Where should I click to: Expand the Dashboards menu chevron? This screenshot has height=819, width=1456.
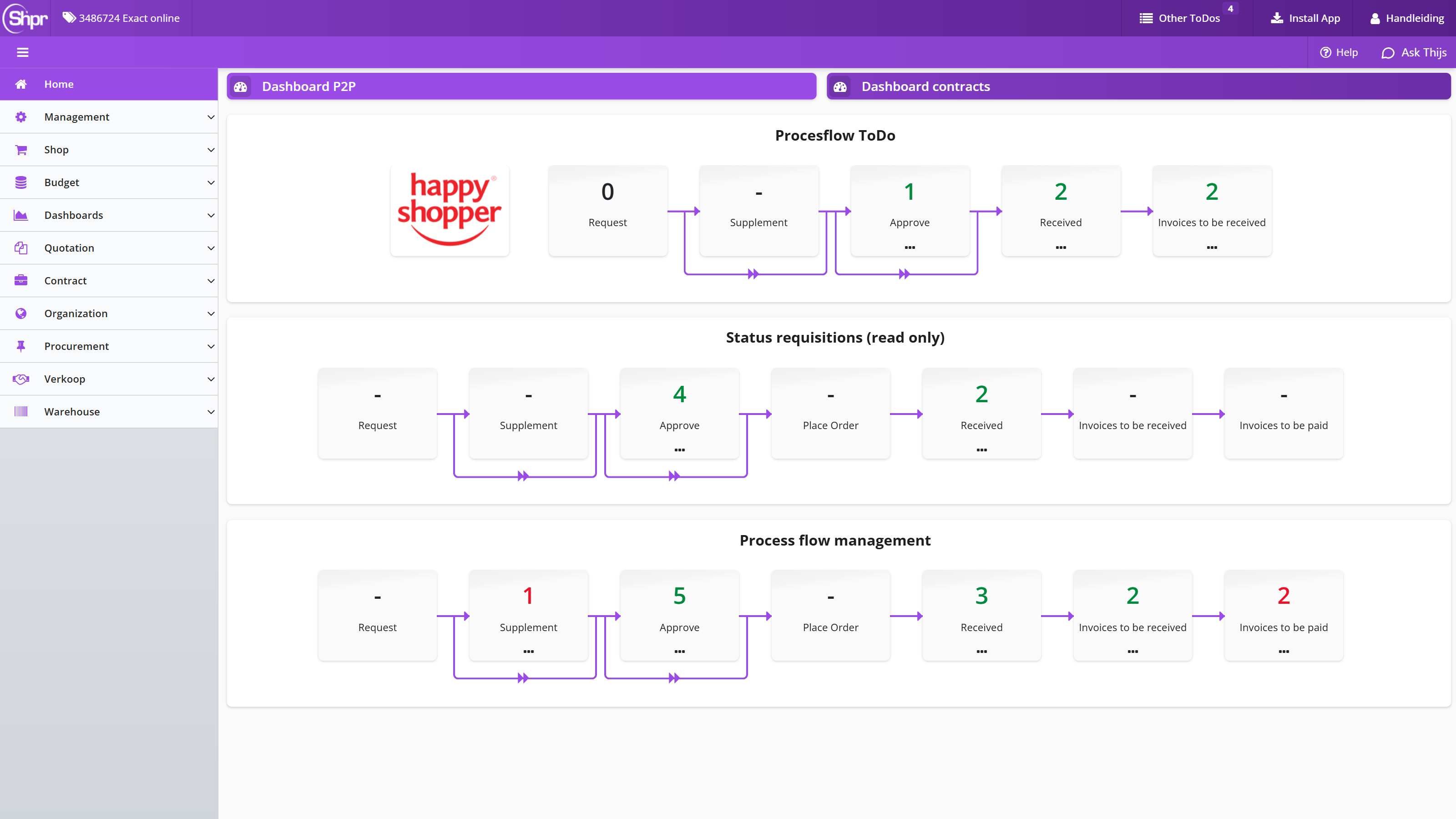pyautogui.click(x=211, y=215)
